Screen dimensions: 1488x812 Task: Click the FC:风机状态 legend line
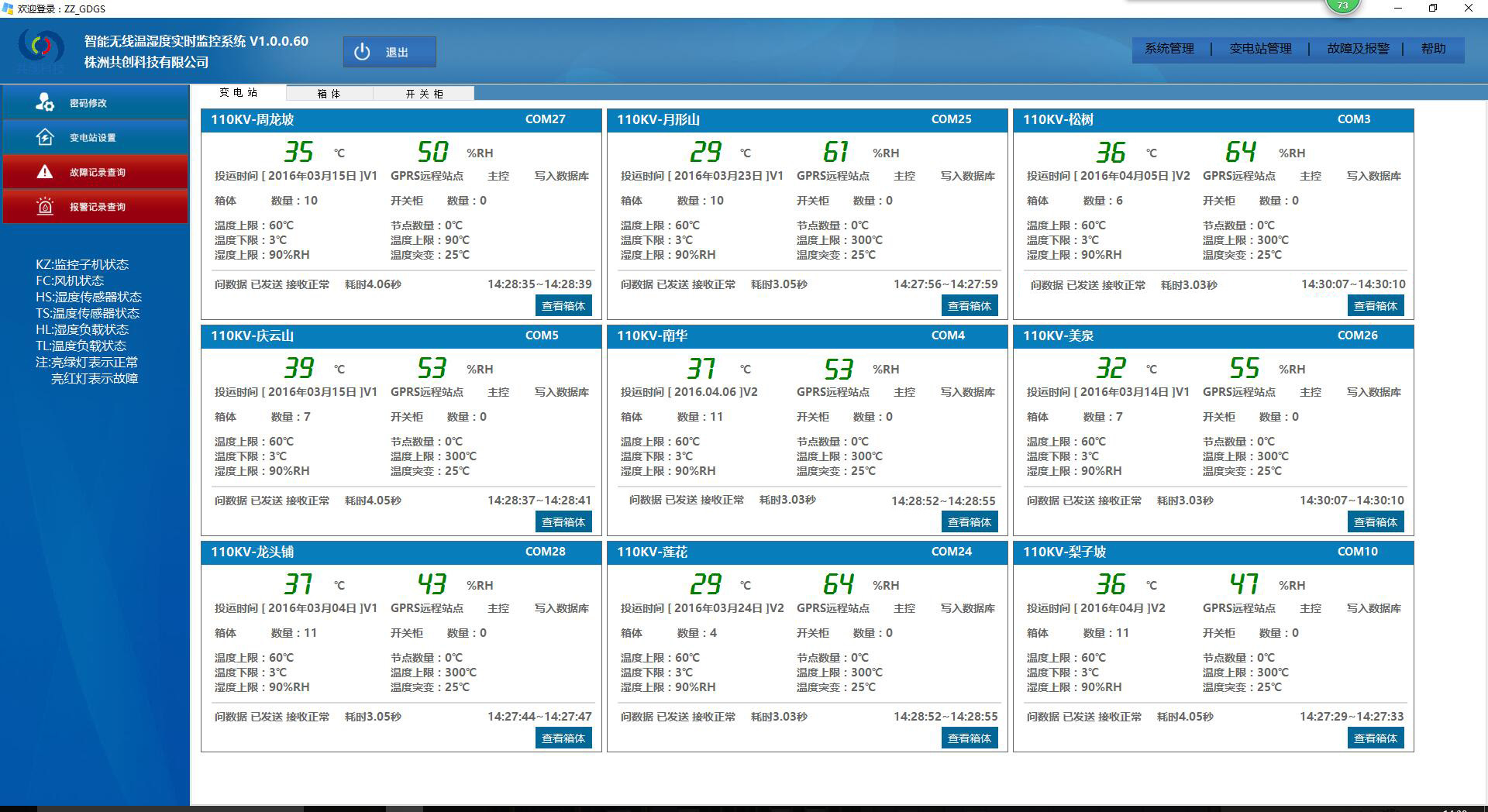pos(70,281)
